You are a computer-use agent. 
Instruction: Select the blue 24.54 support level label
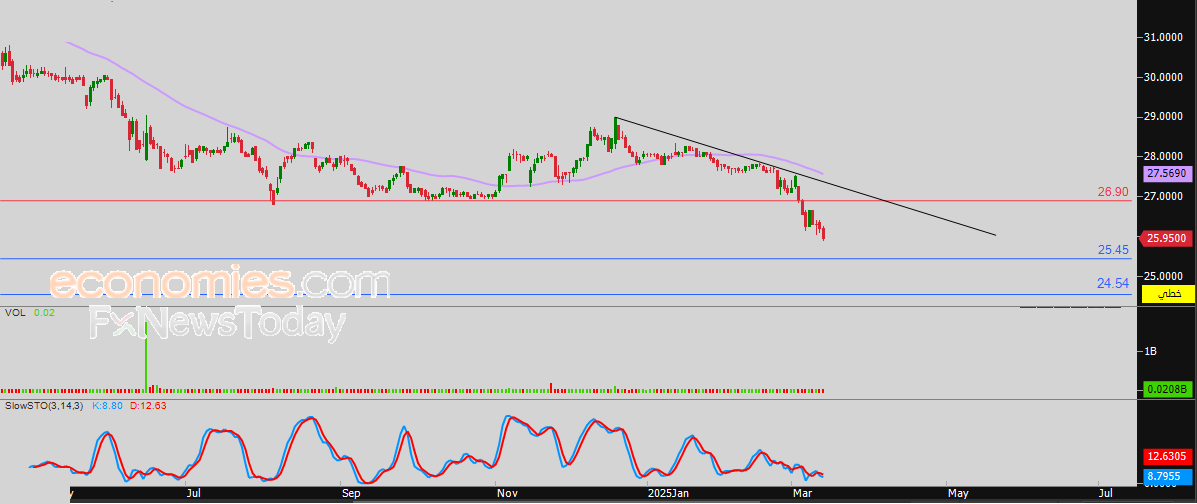(1113, 284)
